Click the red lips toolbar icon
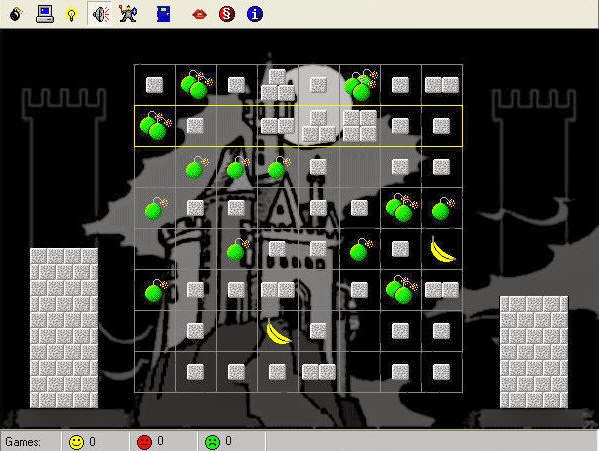 (x=199, y=15)
